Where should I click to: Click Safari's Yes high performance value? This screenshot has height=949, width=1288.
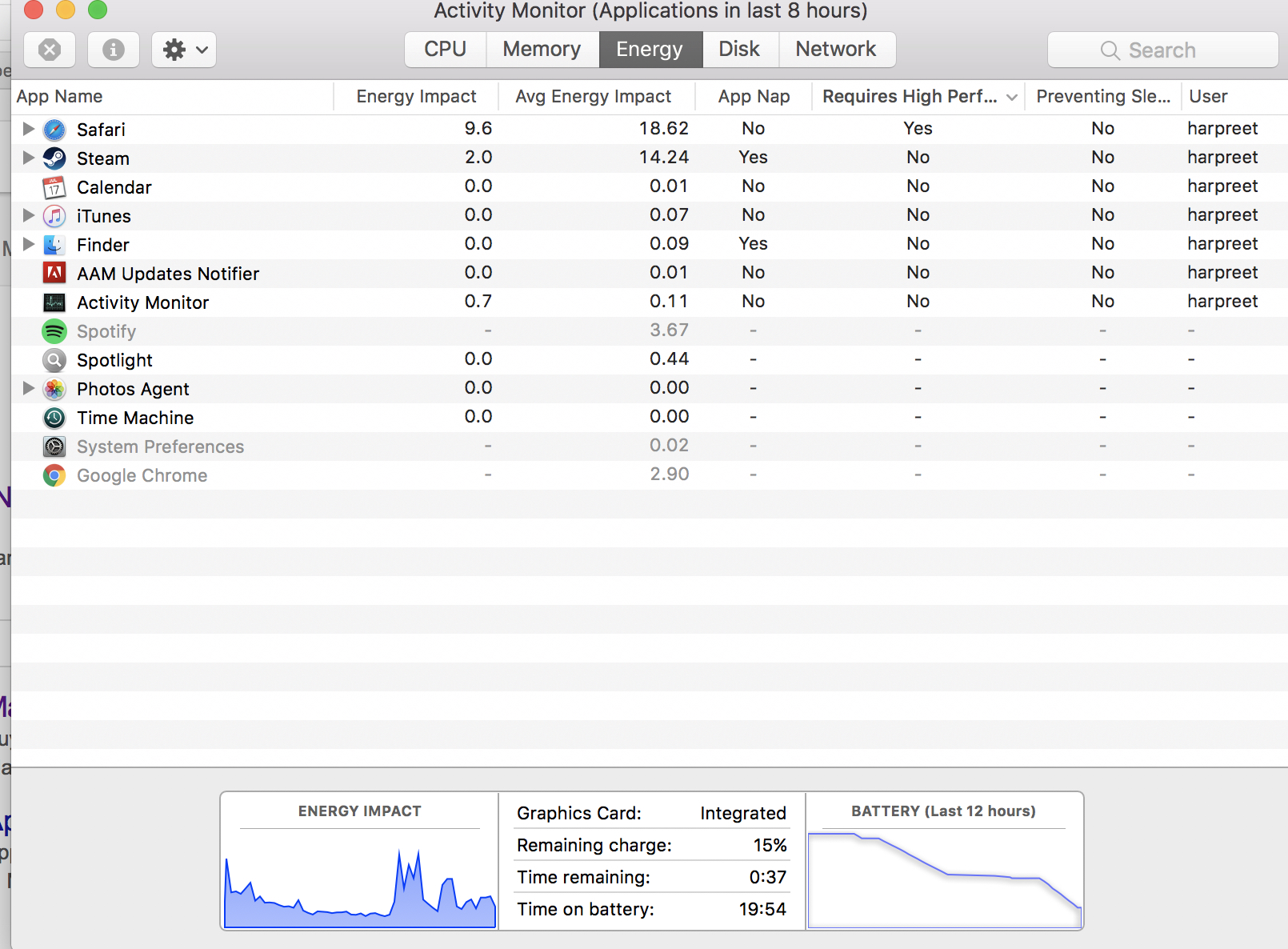tap(918, 128)
